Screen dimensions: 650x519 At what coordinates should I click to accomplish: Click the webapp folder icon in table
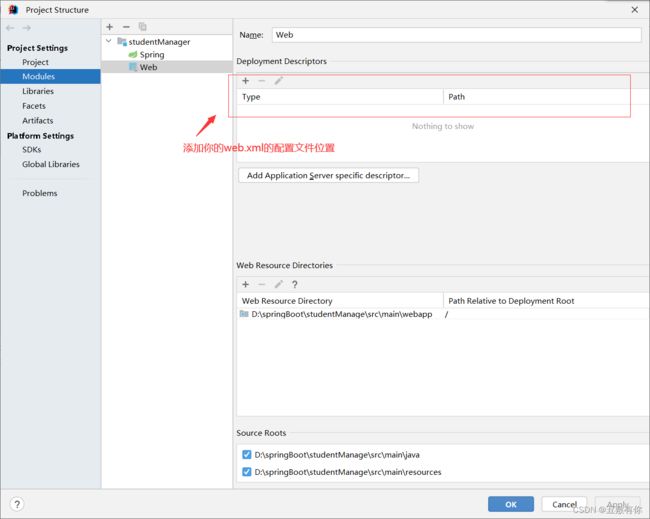(244, 314)
